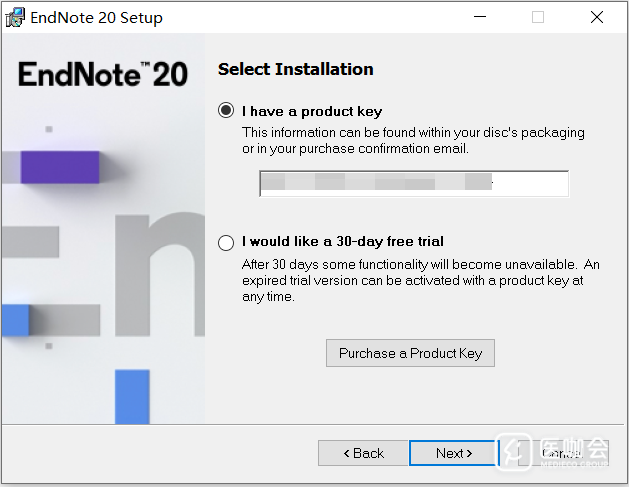Click the "Select Installation" heading

click(296, 70)
